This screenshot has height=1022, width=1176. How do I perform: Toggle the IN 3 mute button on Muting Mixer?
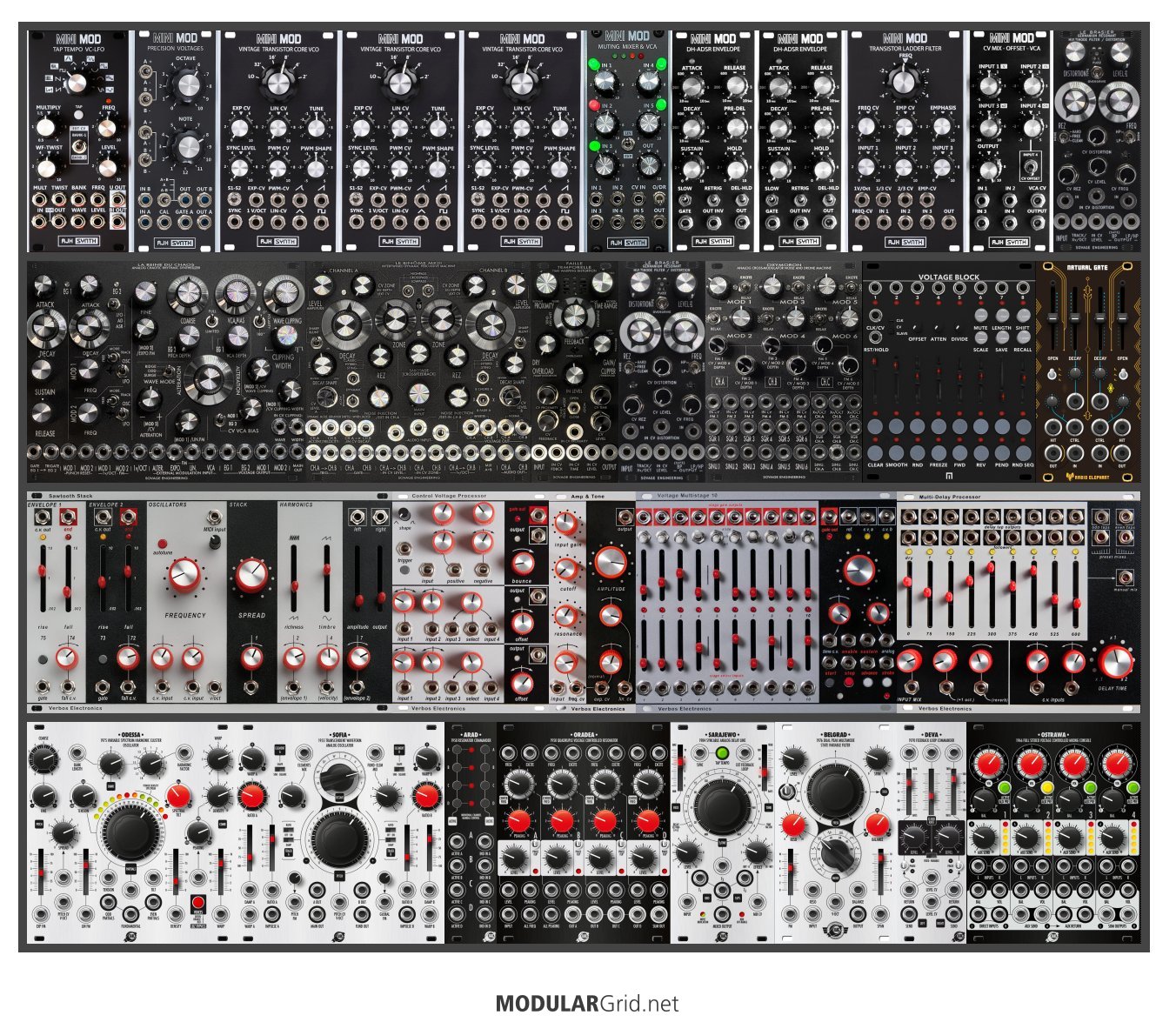(595, 145)
